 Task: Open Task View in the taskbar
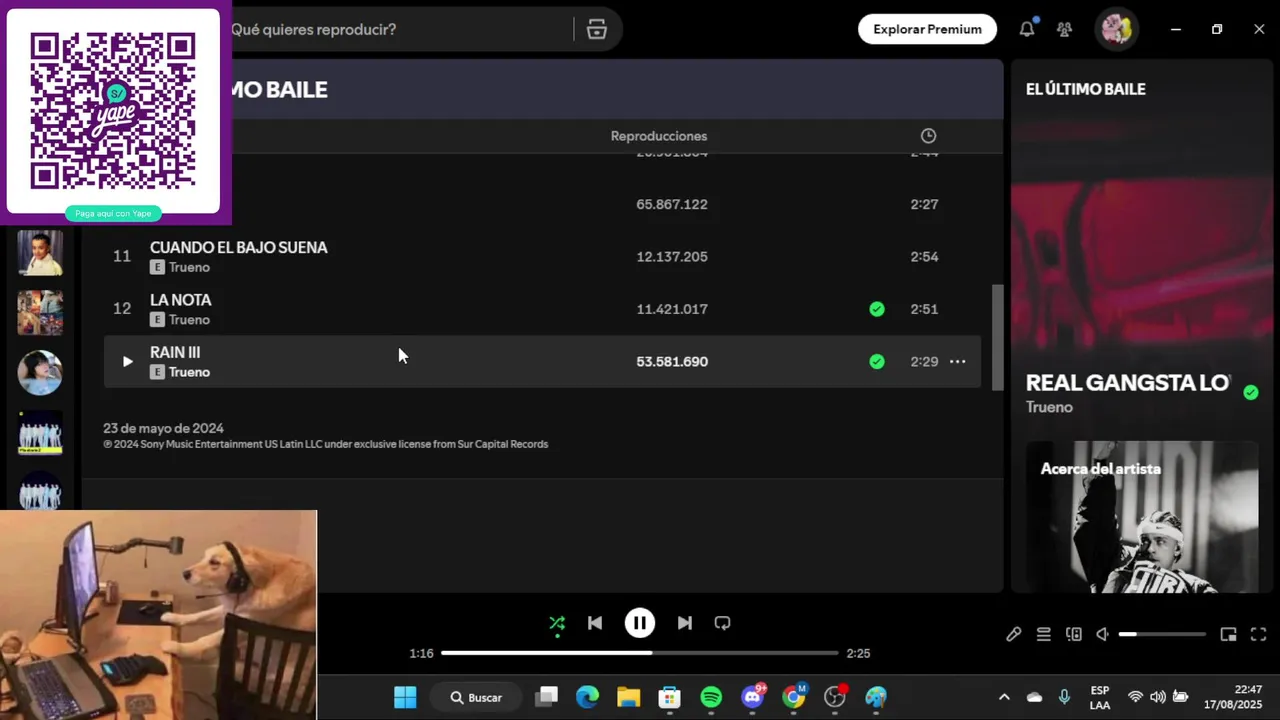click(x=546, y=697)
